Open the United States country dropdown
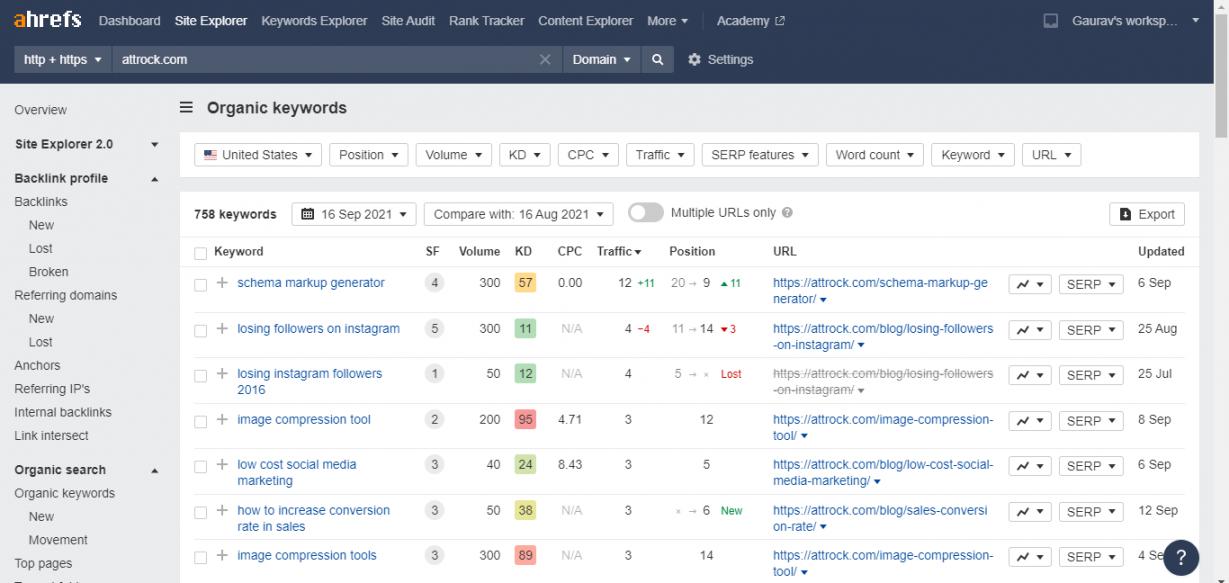 tap(258, 155)
